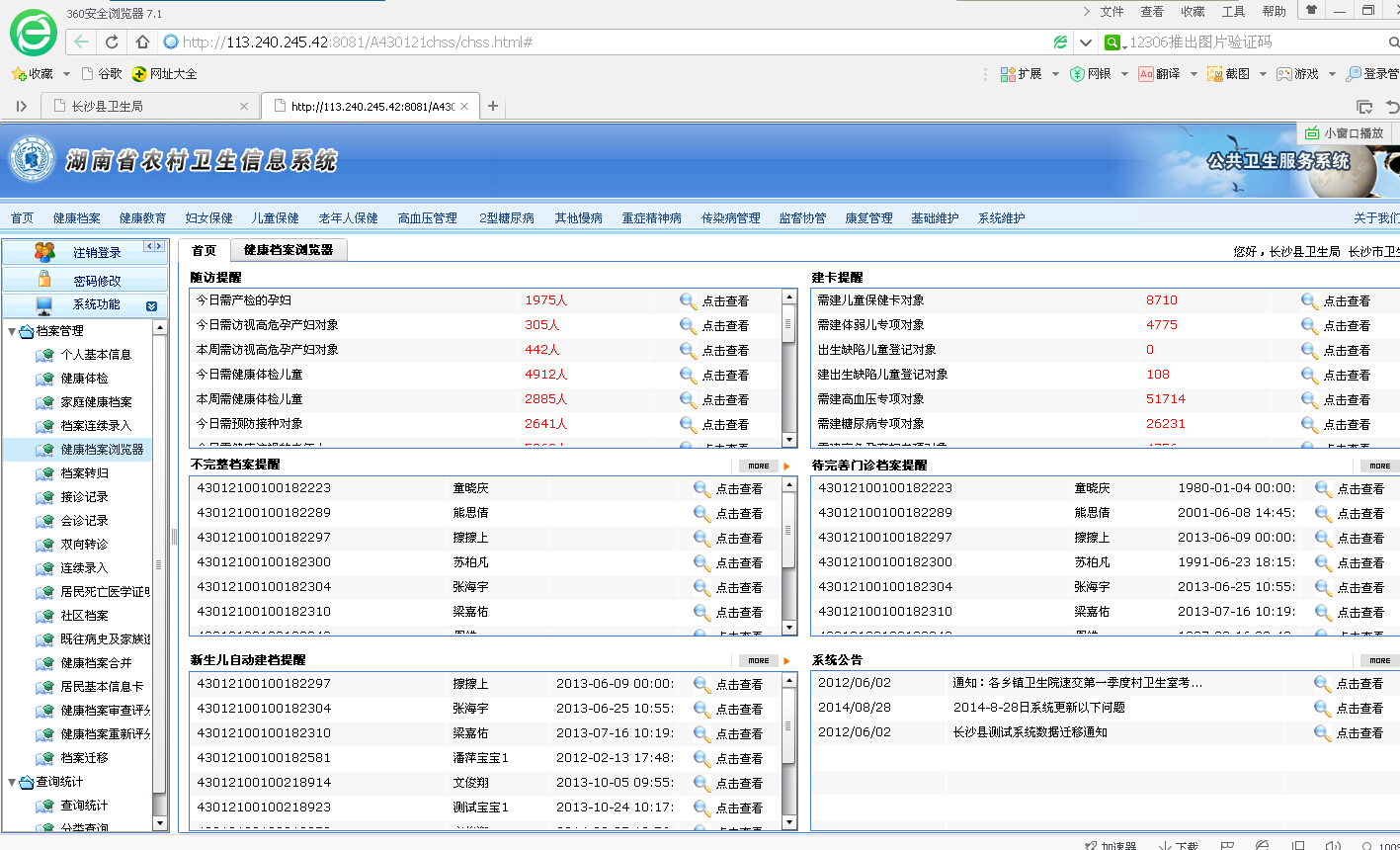Click icon next to 健康体检 tree item

coord(44,379)
